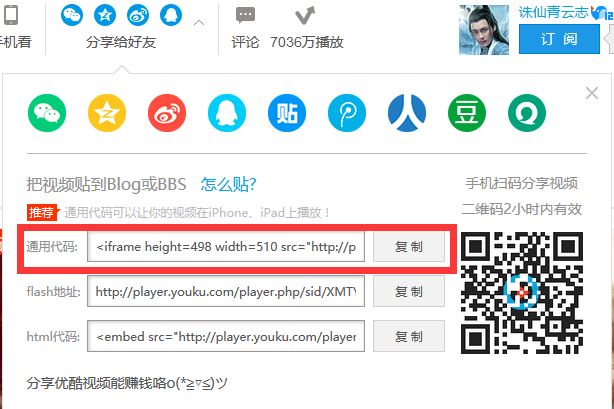Screen dimensions: 614x409
Task: Click the 手机扫码分享视频 text
Action: 522,183
